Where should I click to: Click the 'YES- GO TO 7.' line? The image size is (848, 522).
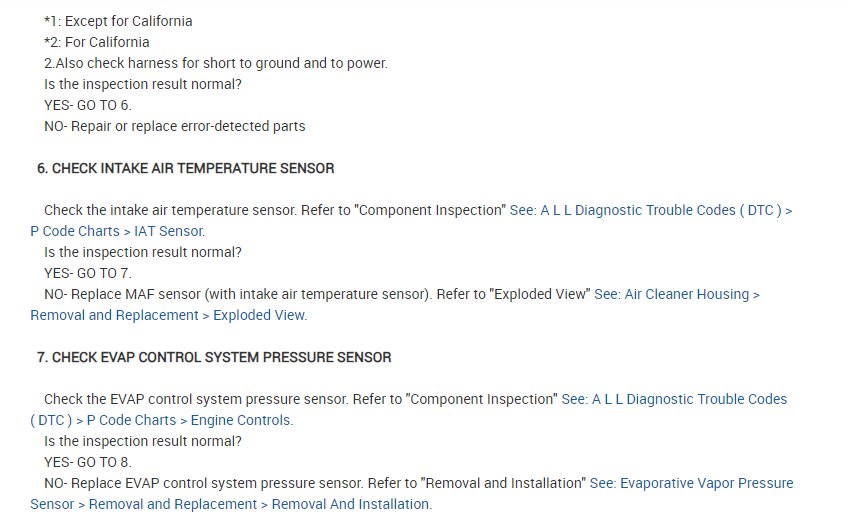pos(88,273)
